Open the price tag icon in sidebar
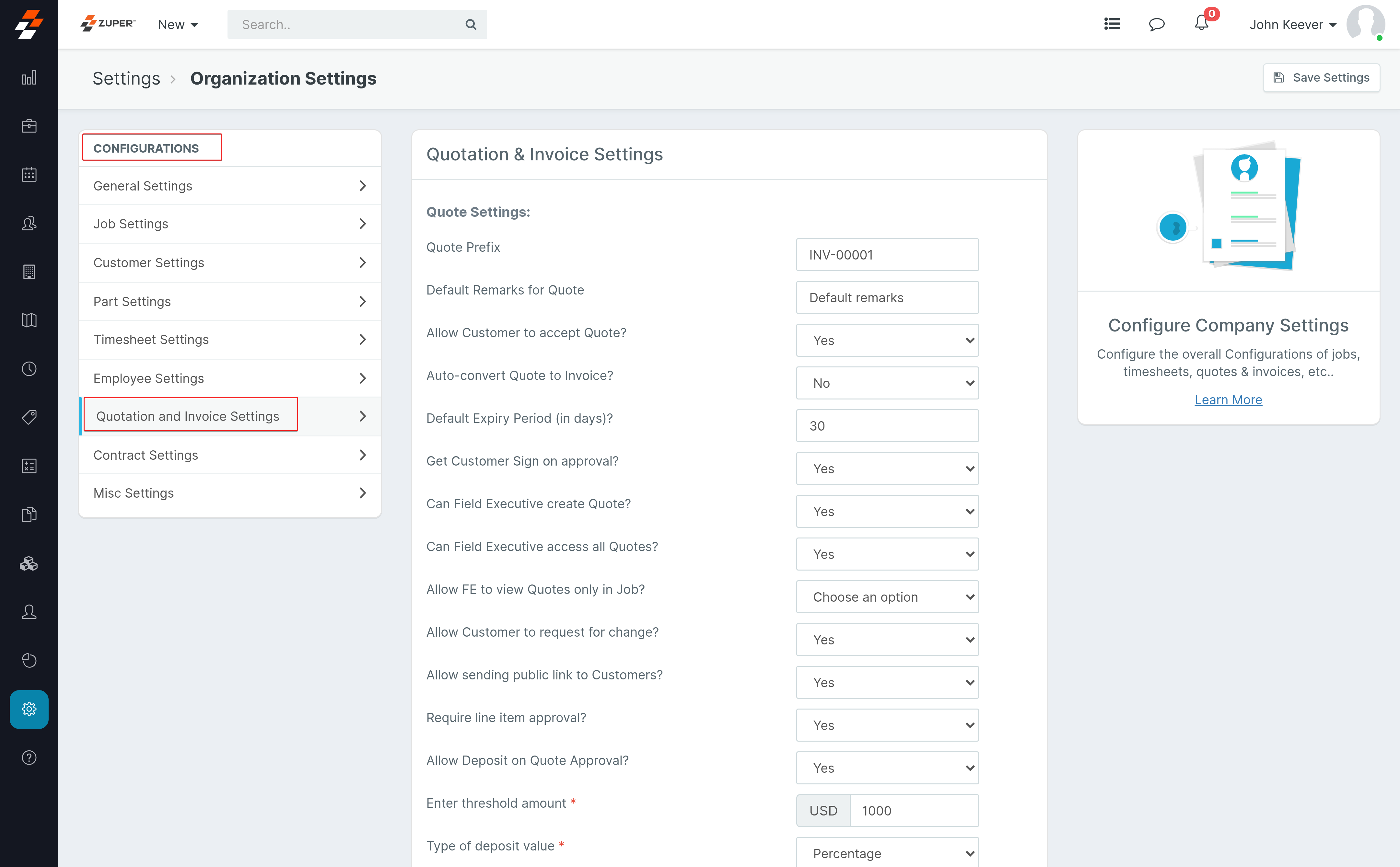Viewport: 1400px width, 867px height. [x=29, y=417]
